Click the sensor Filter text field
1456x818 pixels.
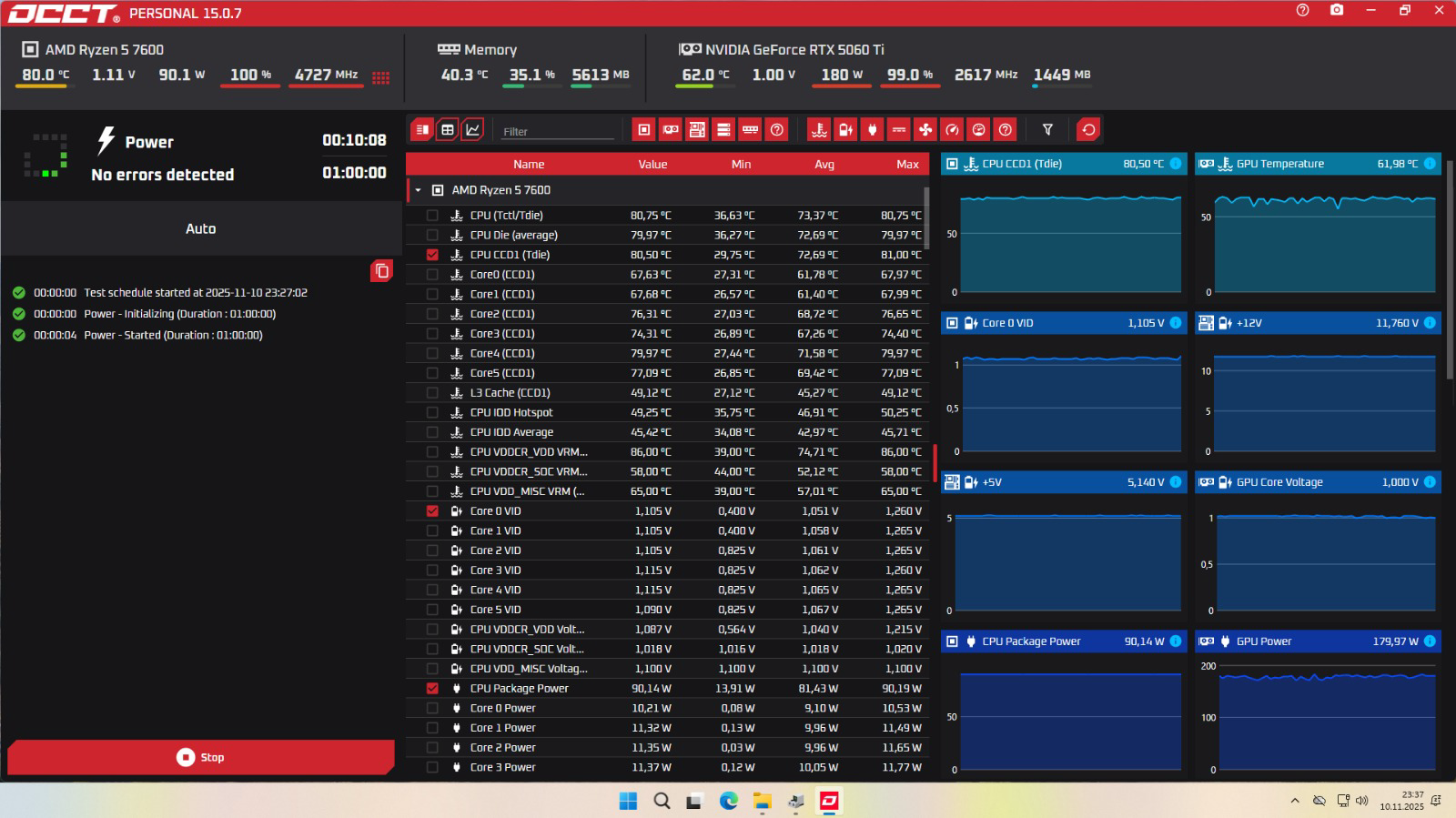pos(558,131)
